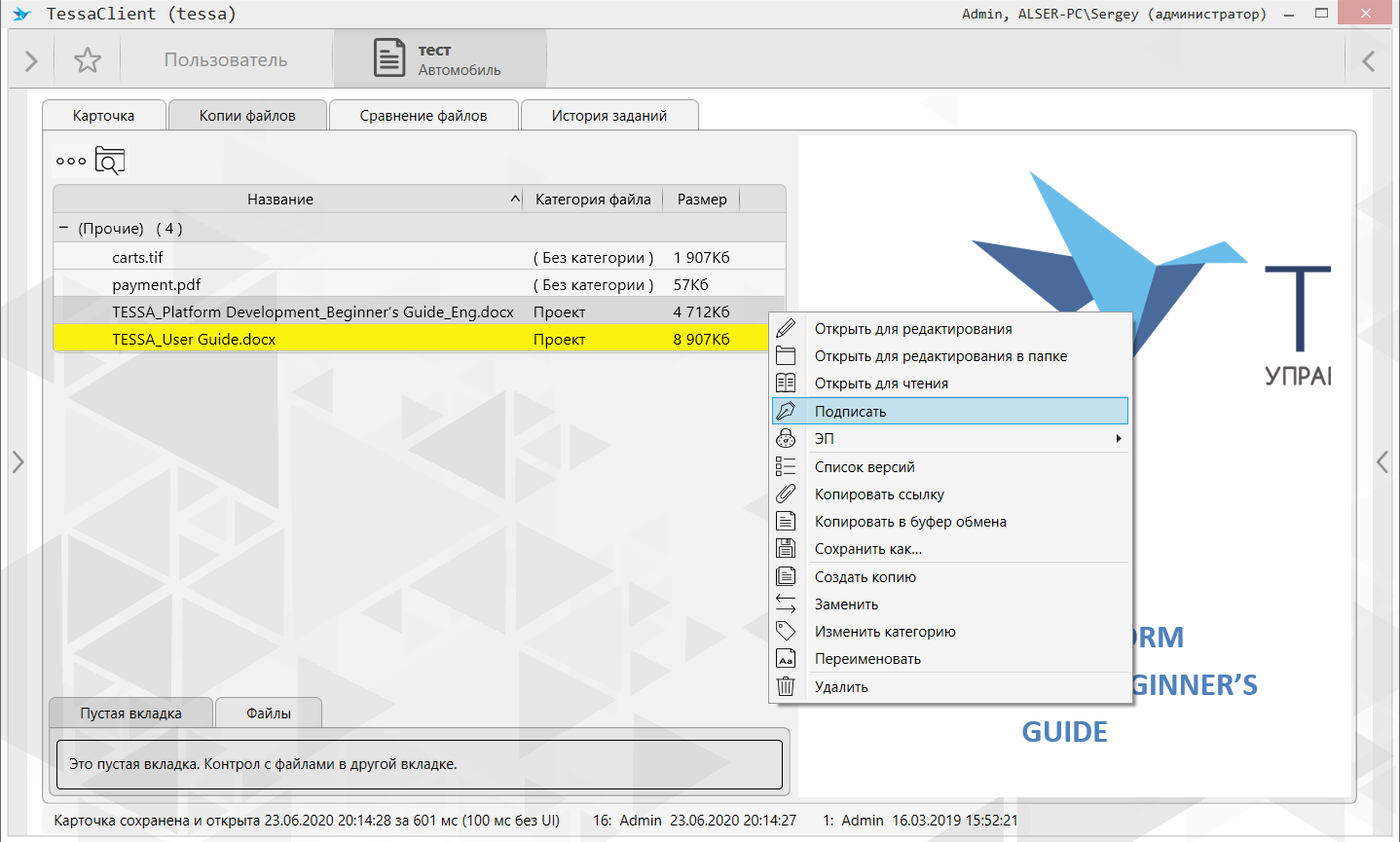Collapse right panel with top chevron
This screenshot has width=1400, height=842.
(x=1368, y=61)
